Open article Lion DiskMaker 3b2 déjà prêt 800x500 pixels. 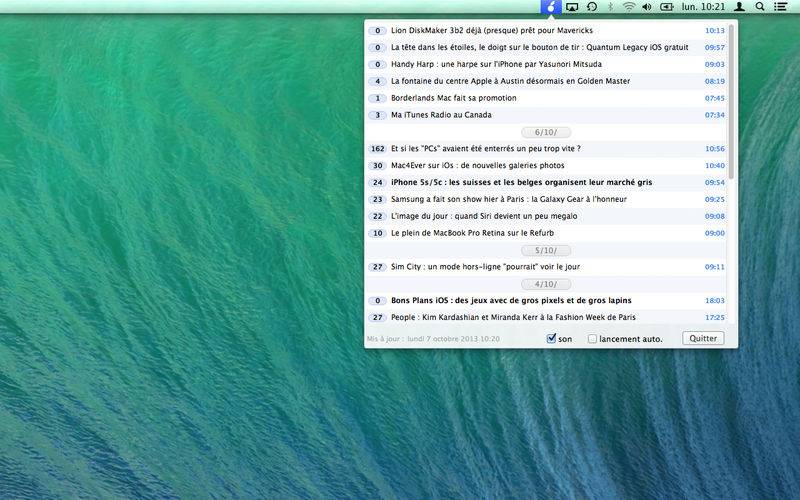pos(492,31)
